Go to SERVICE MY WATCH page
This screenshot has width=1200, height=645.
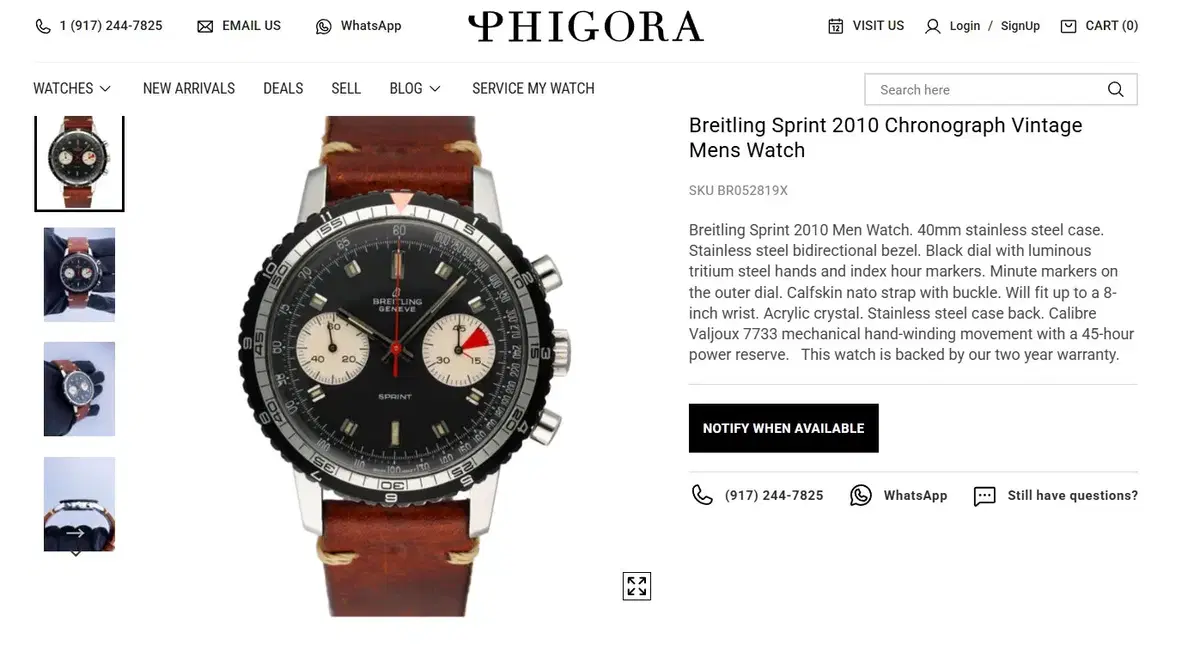tap(533, 88)
